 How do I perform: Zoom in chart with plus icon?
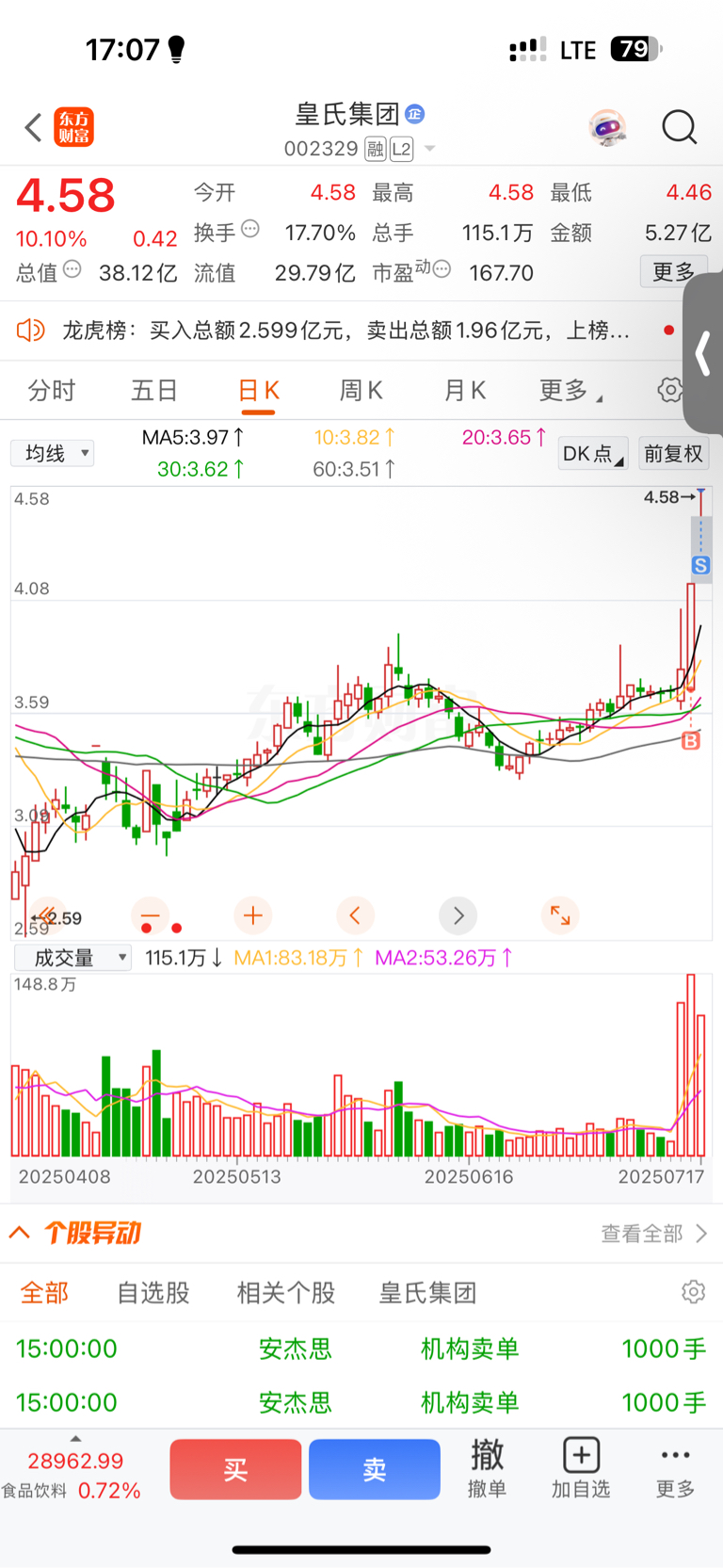pos(252,914)
